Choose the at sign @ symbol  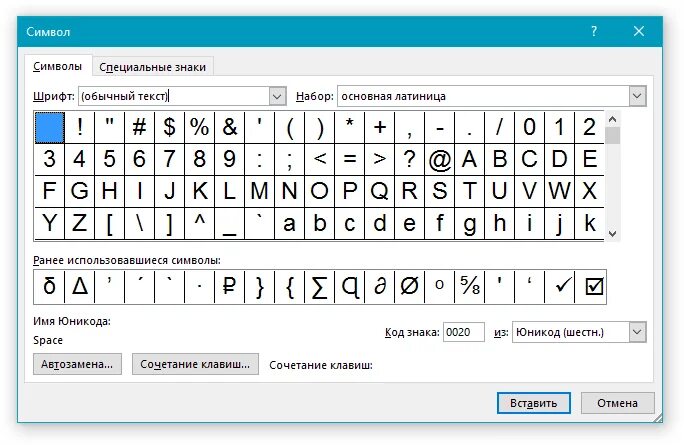(440, 159)
